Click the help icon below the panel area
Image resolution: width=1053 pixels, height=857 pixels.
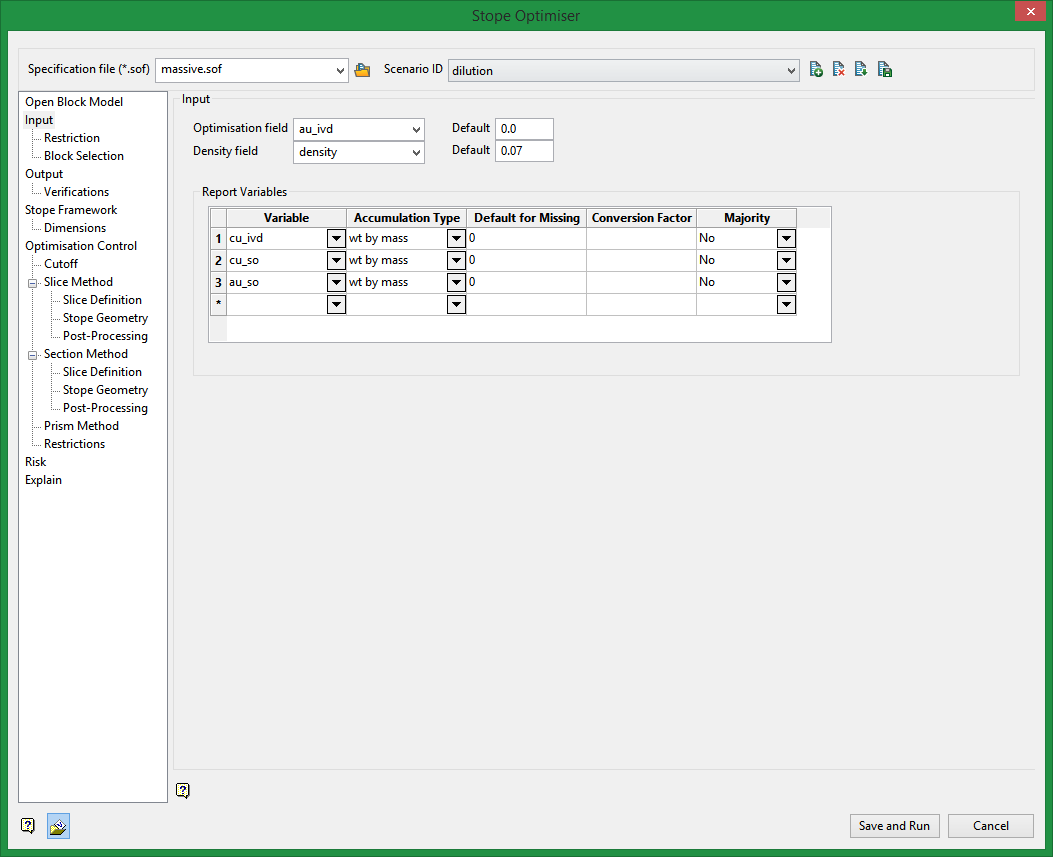point(183,791)
